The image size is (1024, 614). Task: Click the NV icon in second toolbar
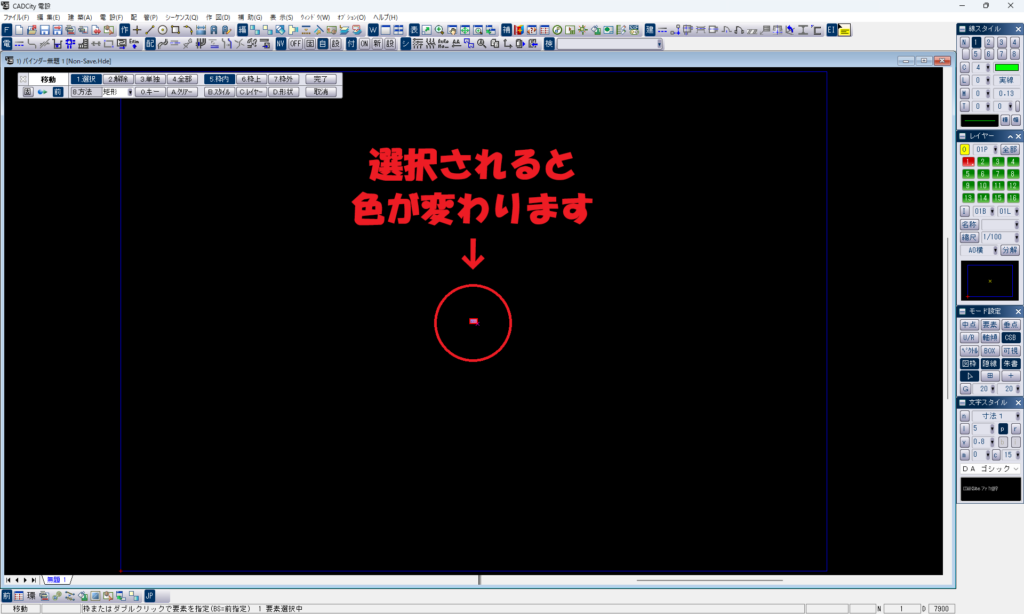280,44
